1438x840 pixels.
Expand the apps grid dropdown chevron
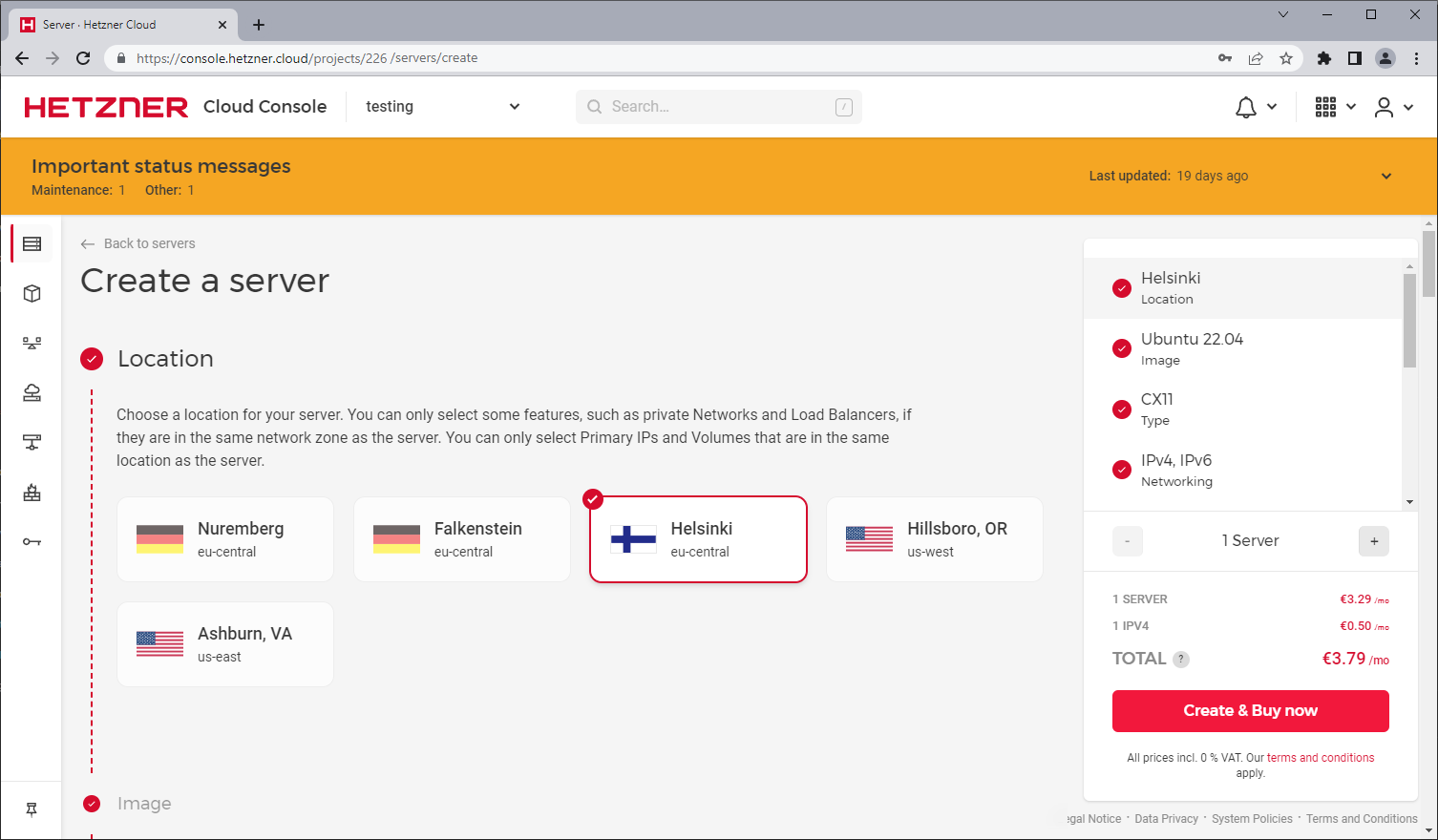click(1351, 107)
